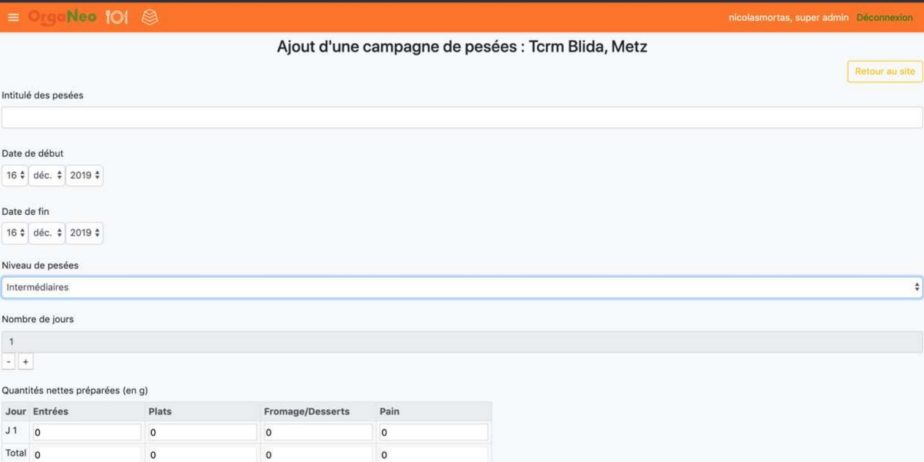This screenshot has height=462, width=924.
Task: Click the Retour au site button
Action: coord(885,71)
